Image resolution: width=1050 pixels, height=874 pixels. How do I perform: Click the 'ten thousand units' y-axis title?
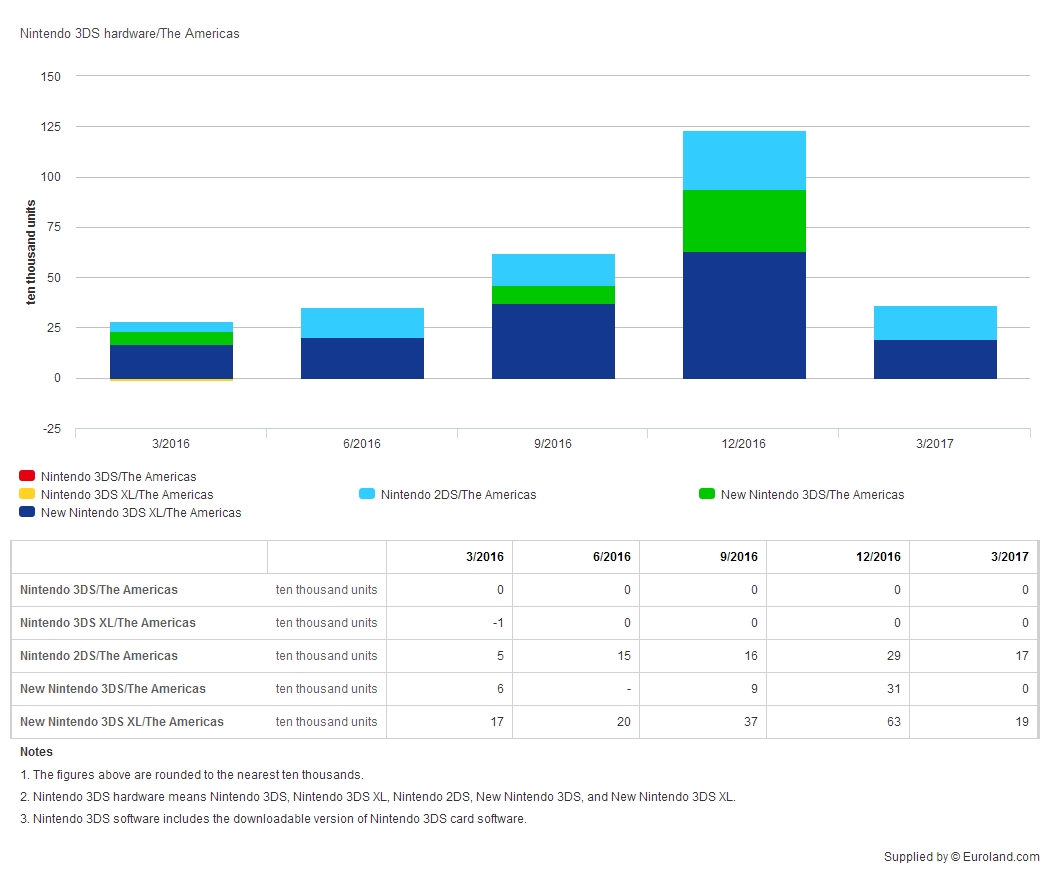click(x=30, y=252)
